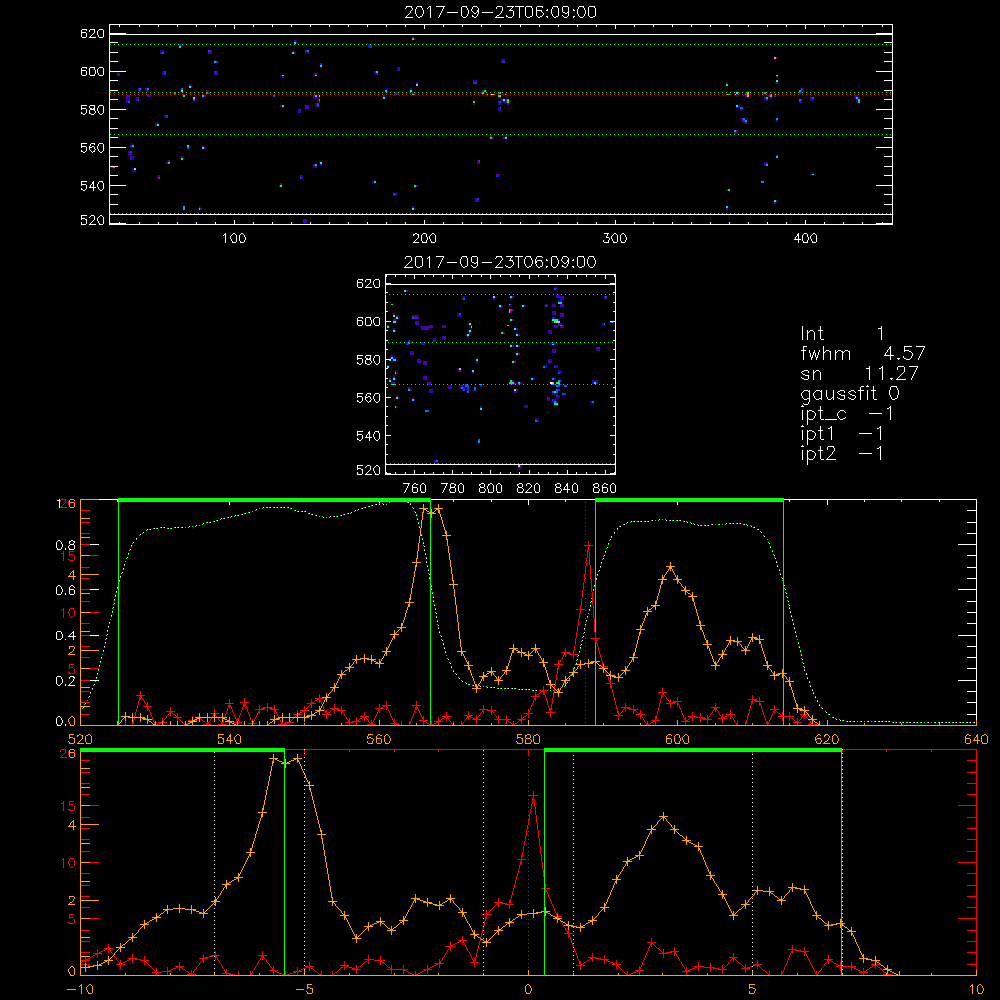Click x-axis label 540 of the profile plot

point(230,740)
